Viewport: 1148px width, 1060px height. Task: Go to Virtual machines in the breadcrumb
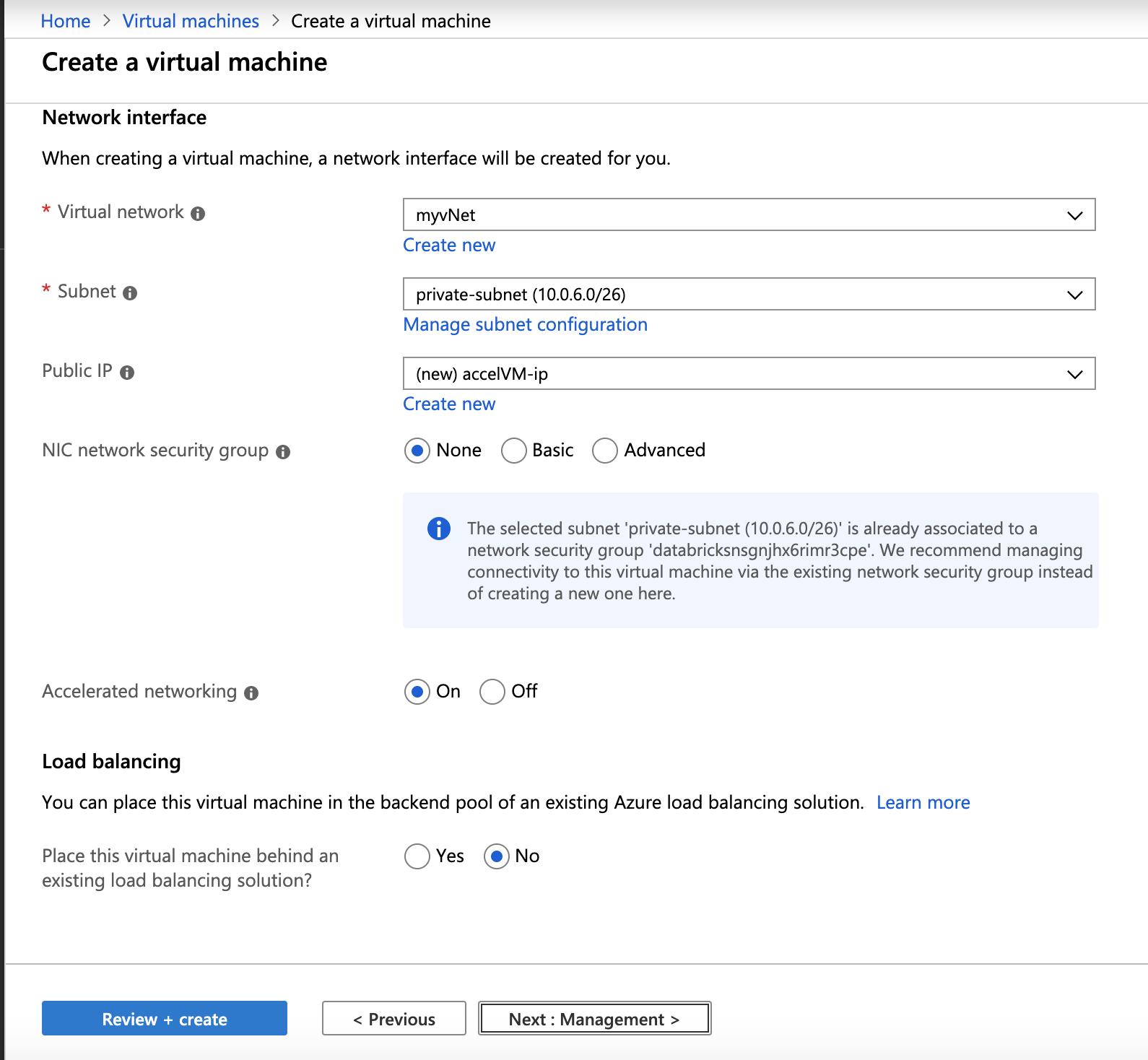(x=191, y=21)
